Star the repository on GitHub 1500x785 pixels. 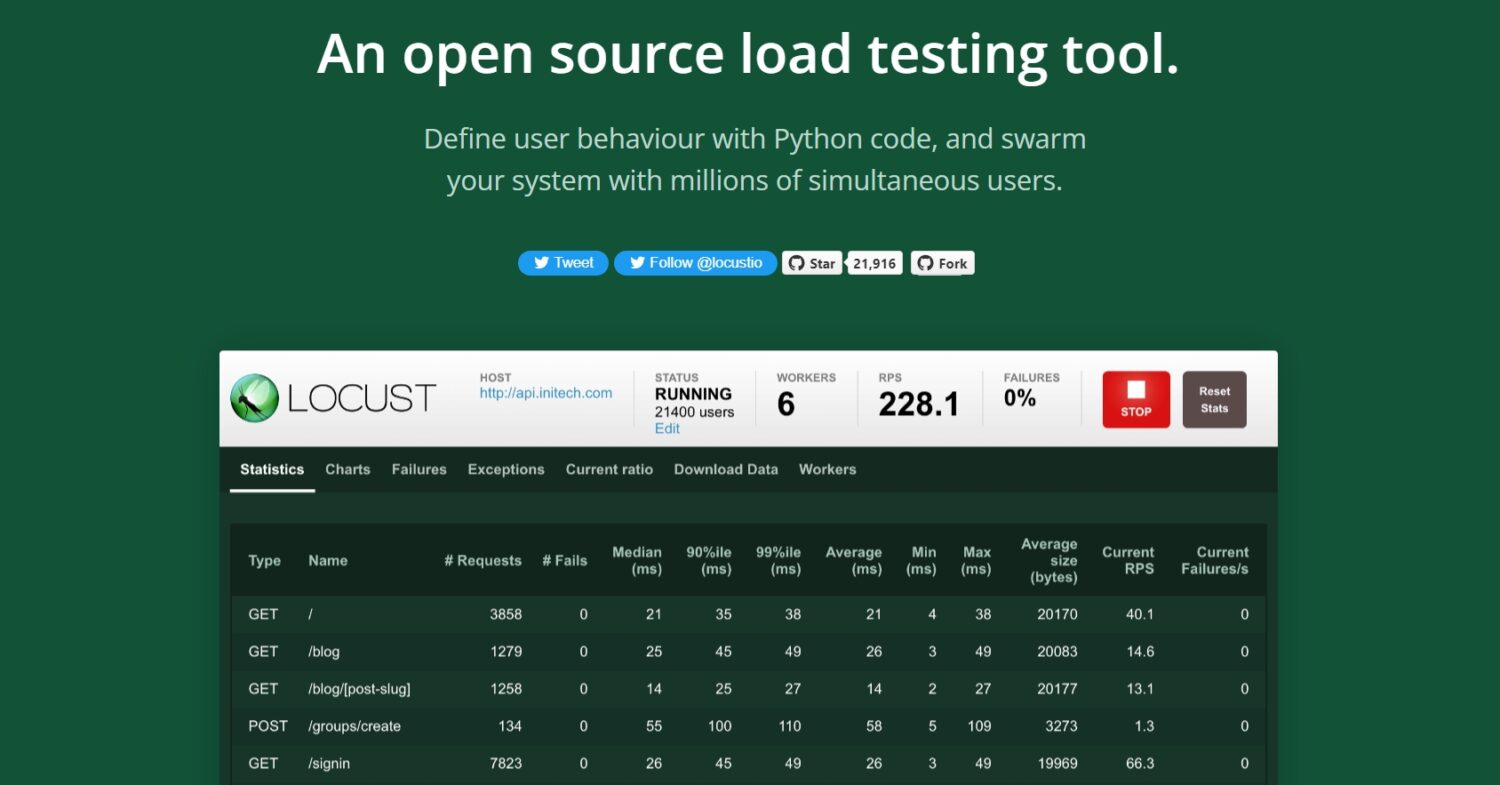(812, 263)
